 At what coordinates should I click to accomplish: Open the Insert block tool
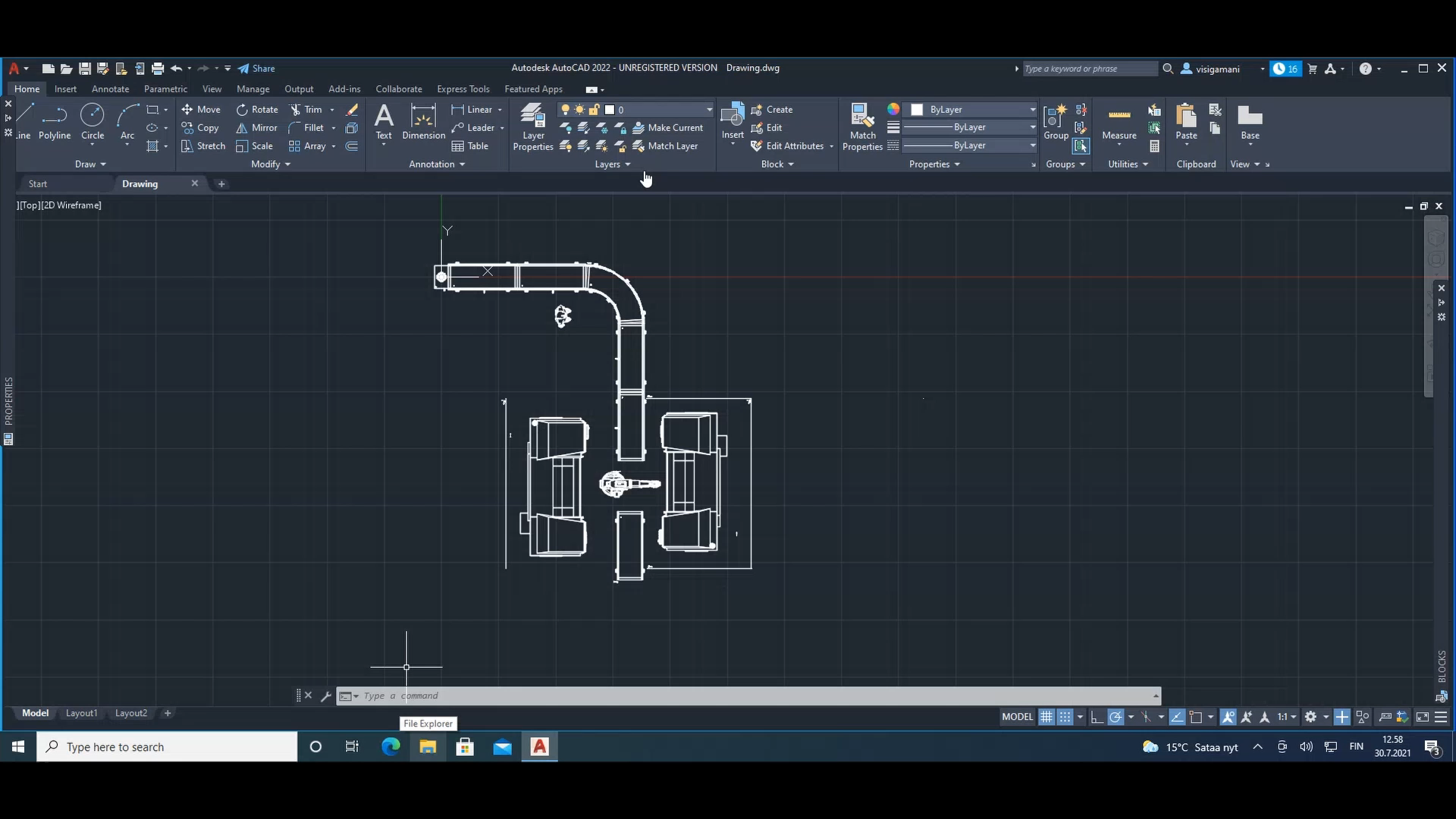(x=732, y=123)
